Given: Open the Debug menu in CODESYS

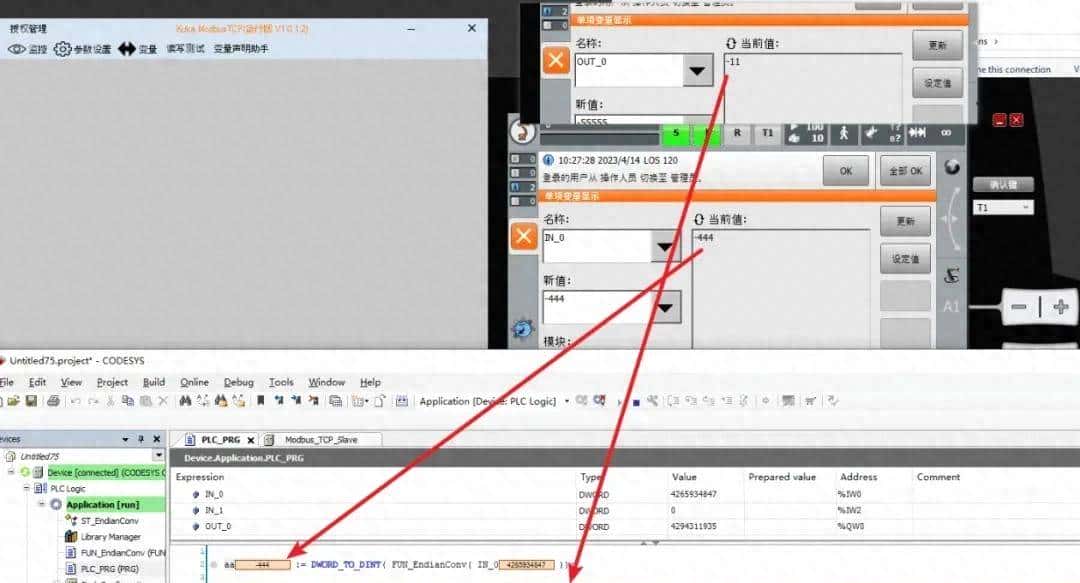Looking at the screenshot, I should pyautogui.click(x=238, y=382).
